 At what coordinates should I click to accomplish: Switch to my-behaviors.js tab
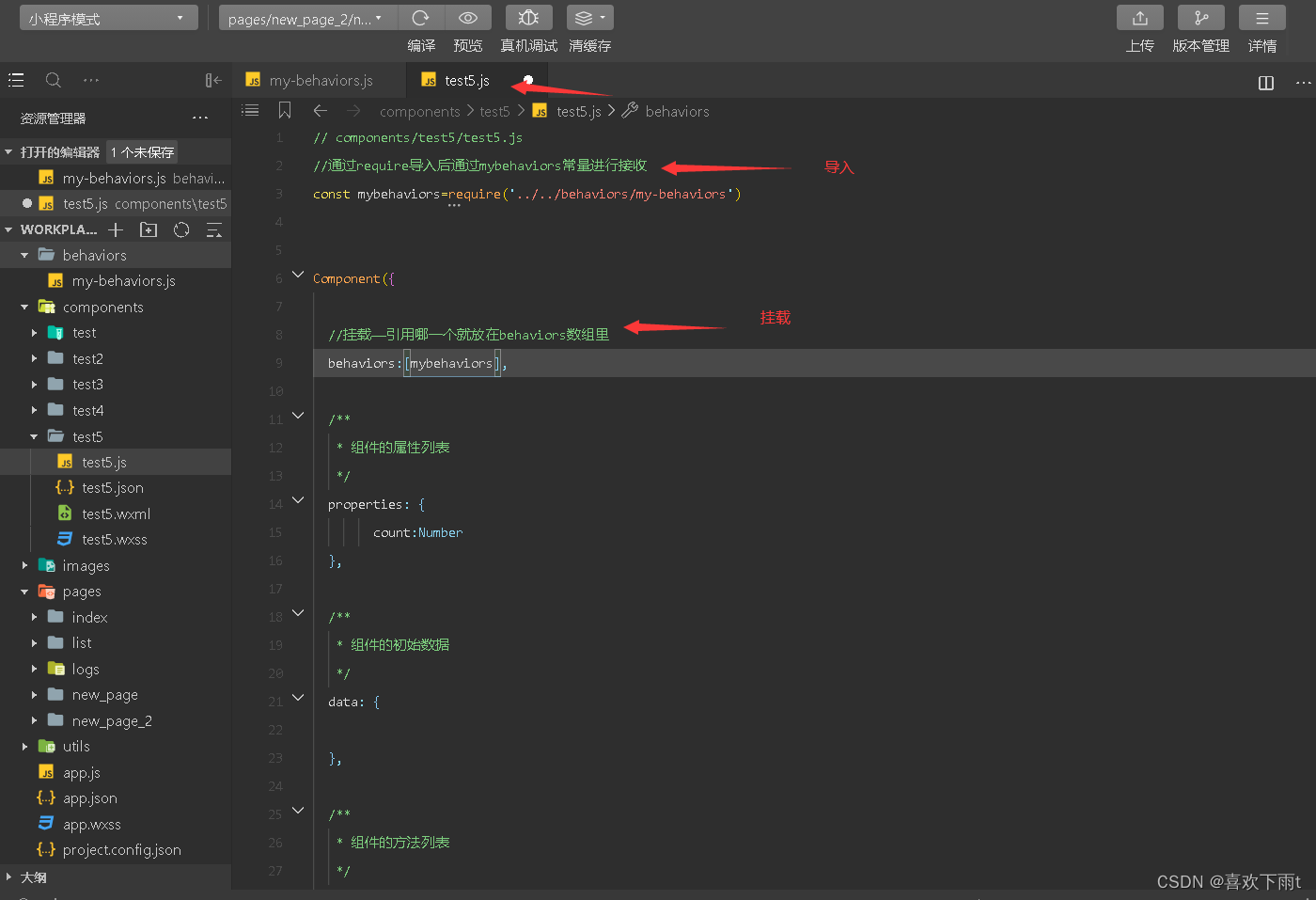[x=320, y=81]
